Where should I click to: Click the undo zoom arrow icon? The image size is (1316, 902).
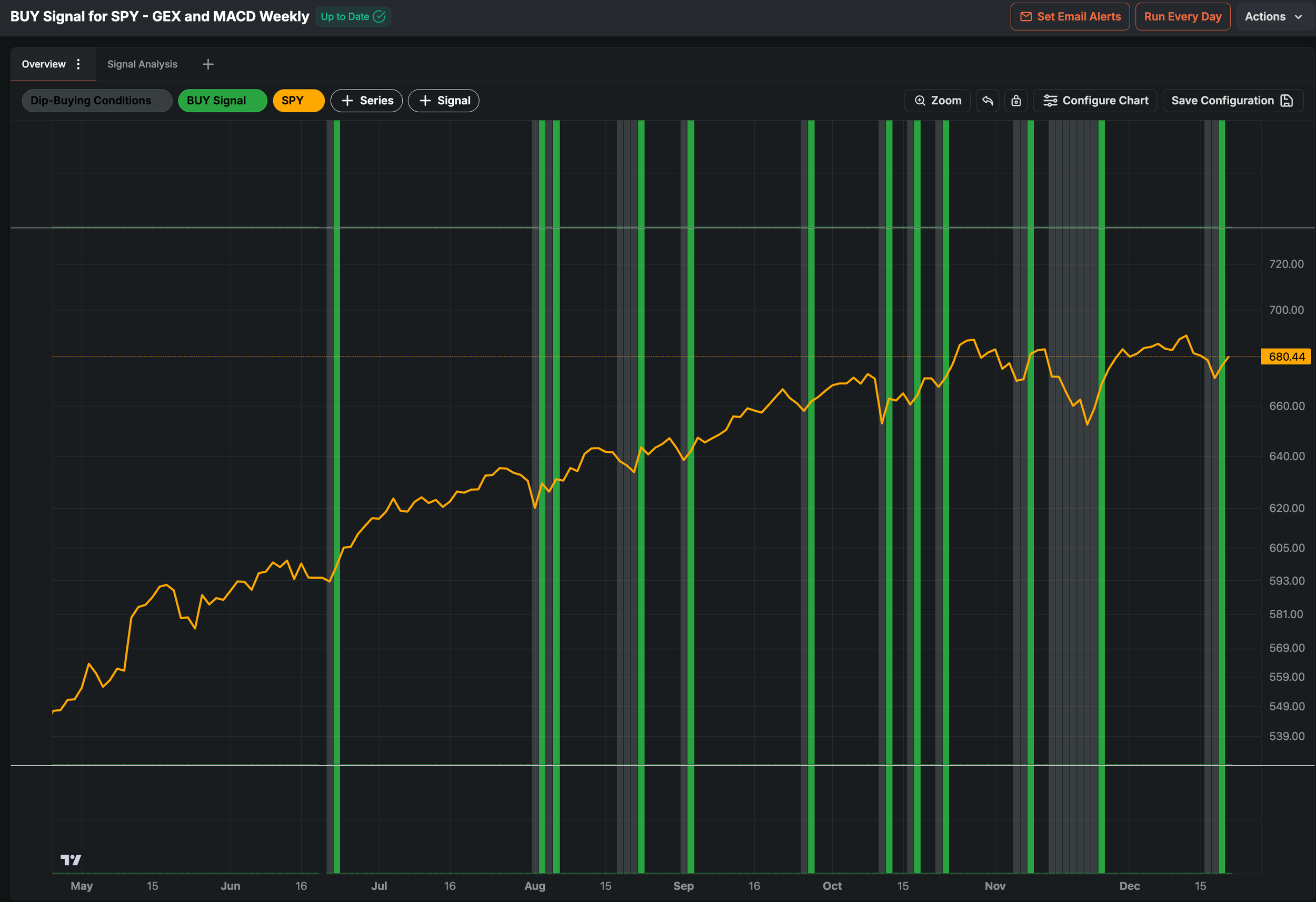pyautogui.click(x=987, y=100)
